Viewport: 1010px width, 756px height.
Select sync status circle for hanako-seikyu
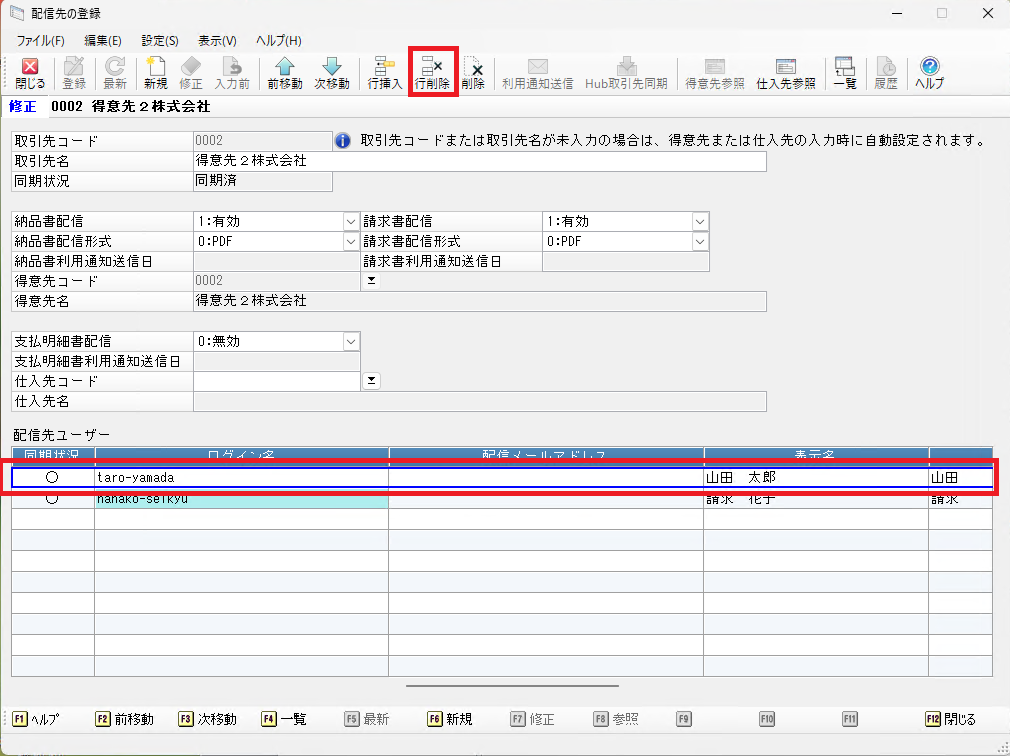click(x=52, y=498)
